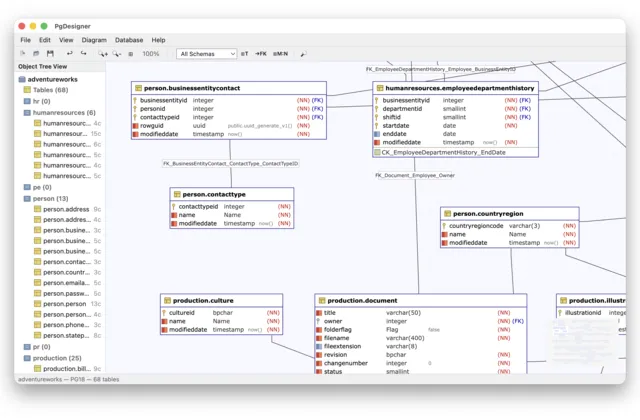
Task: Click table icon in production.culture diagram header
Action: click(x=167, y=300)
